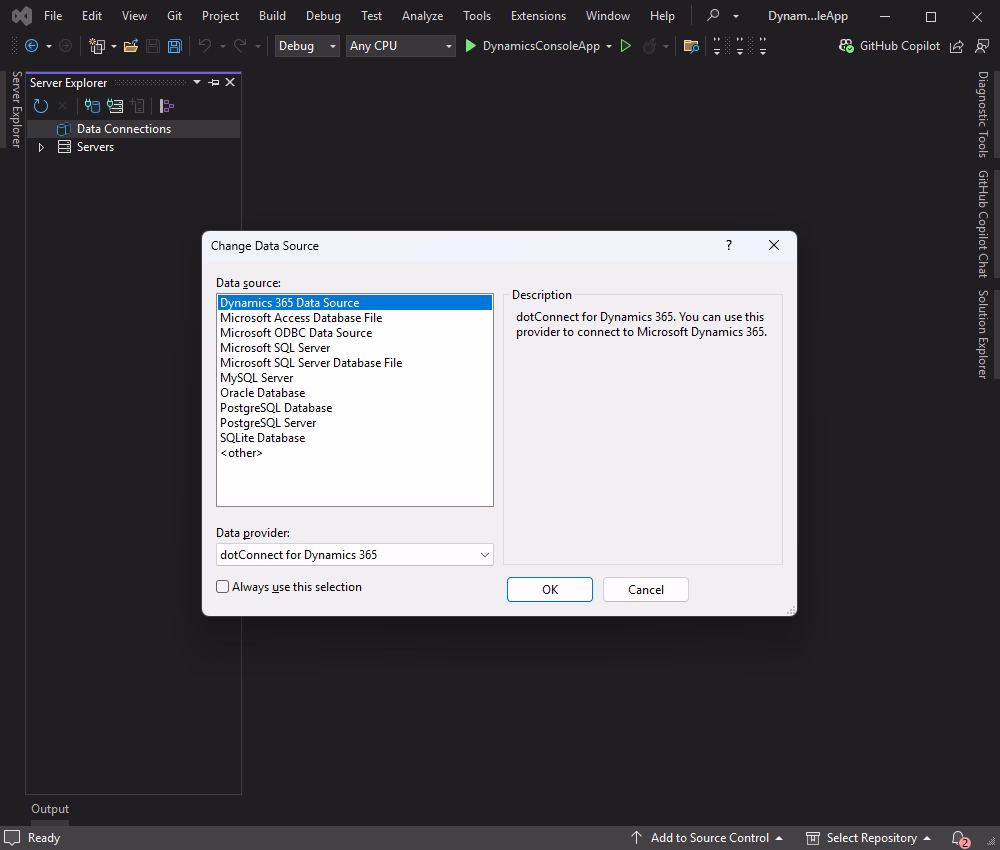Select Microsoft SQL Server data source

point(275,348)
